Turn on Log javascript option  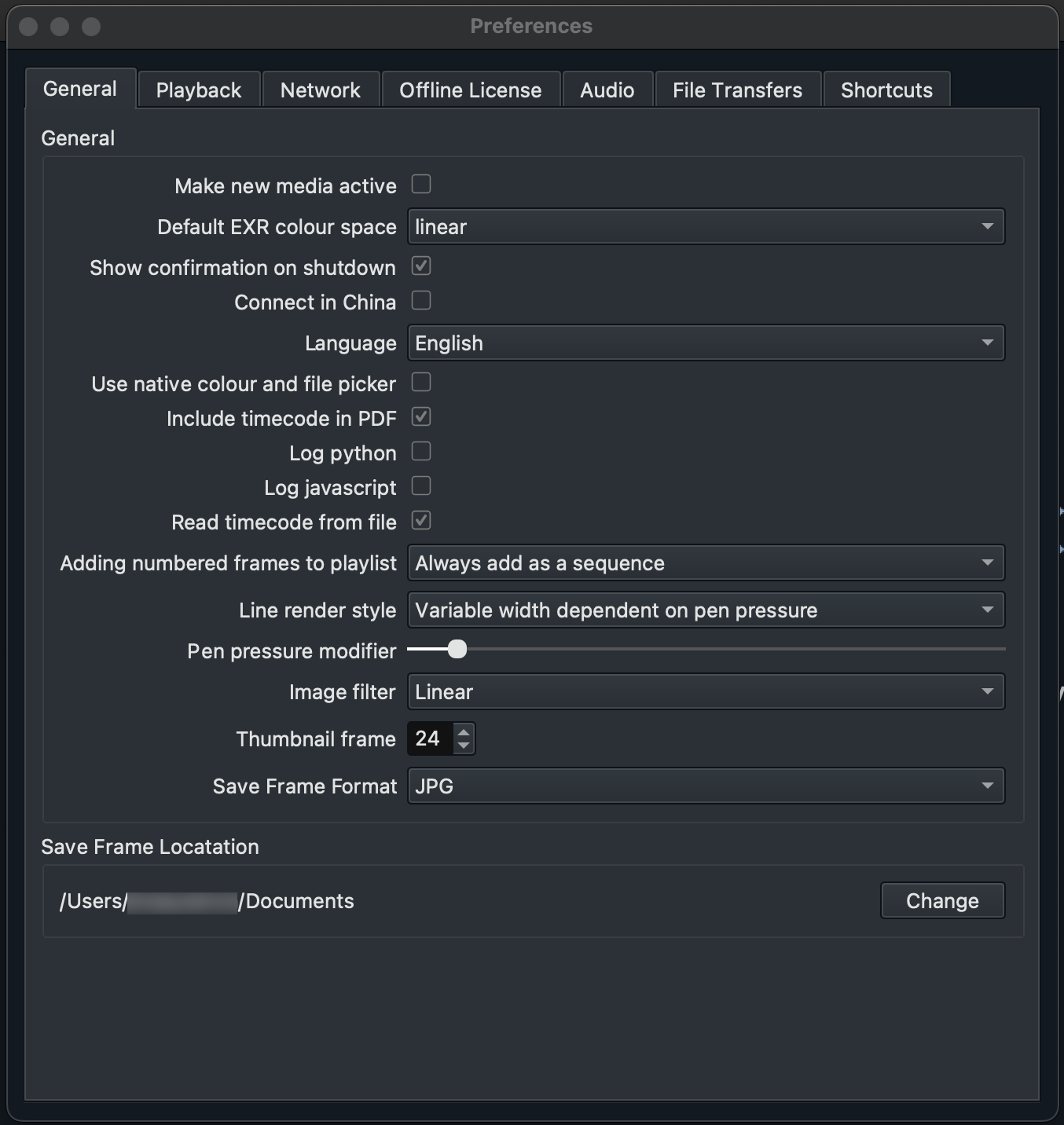pos(421,486)
